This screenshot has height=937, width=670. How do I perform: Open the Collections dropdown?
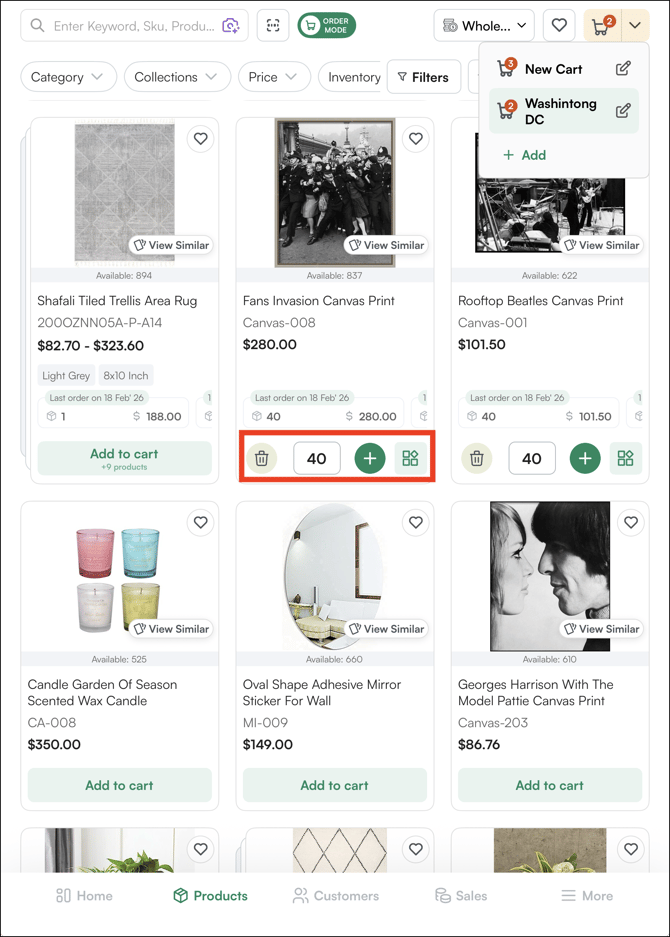177,77
